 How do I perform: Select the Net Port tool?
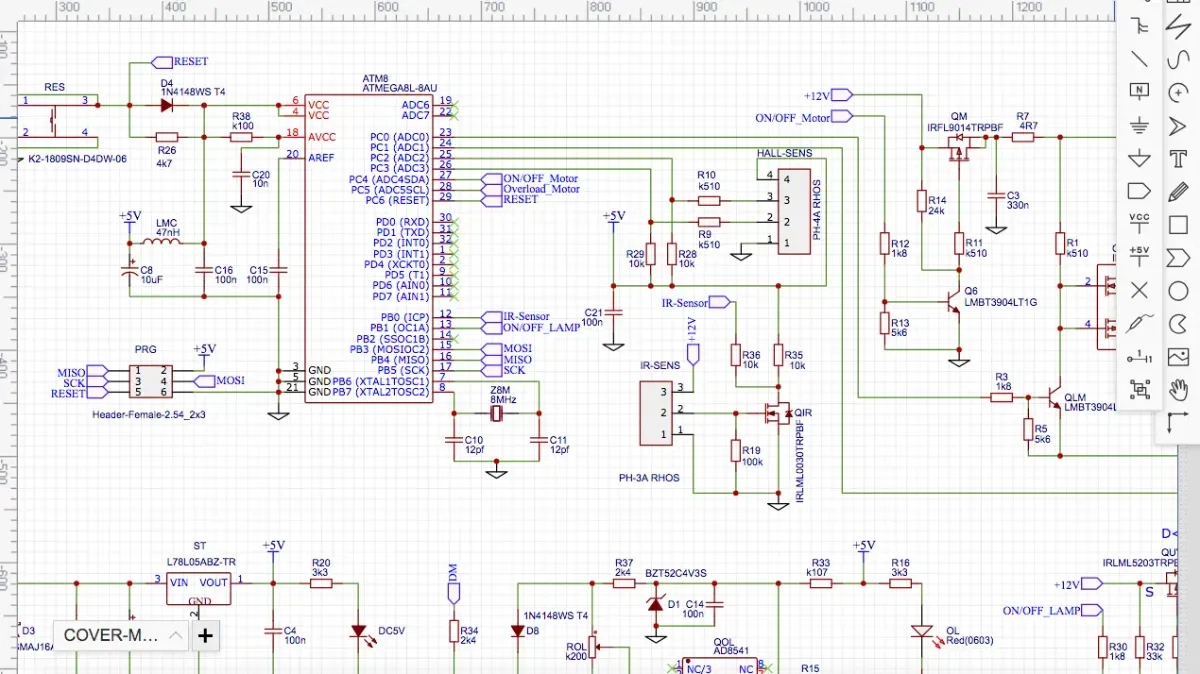click(1139, 190)
